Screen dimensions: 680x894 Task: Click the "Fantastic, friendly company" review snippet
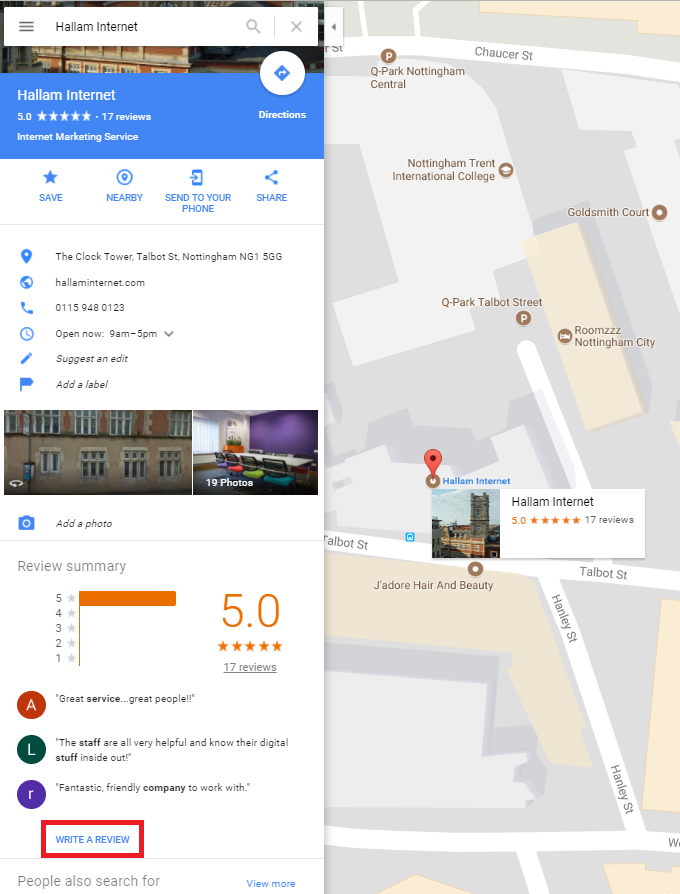(x=153, y=787)
